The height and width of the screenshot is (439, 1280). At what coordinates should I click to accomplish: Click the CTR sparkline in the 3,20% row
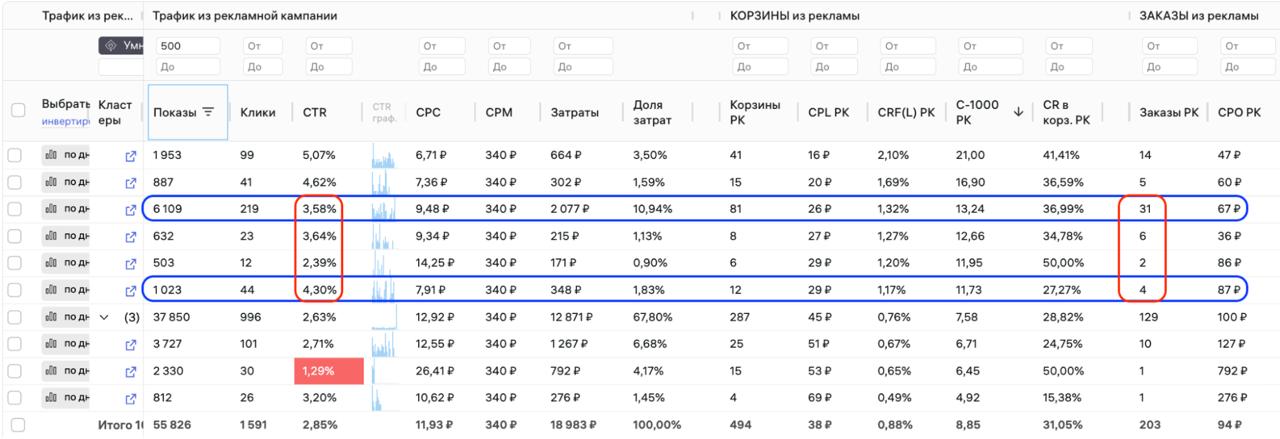[383, 398]
